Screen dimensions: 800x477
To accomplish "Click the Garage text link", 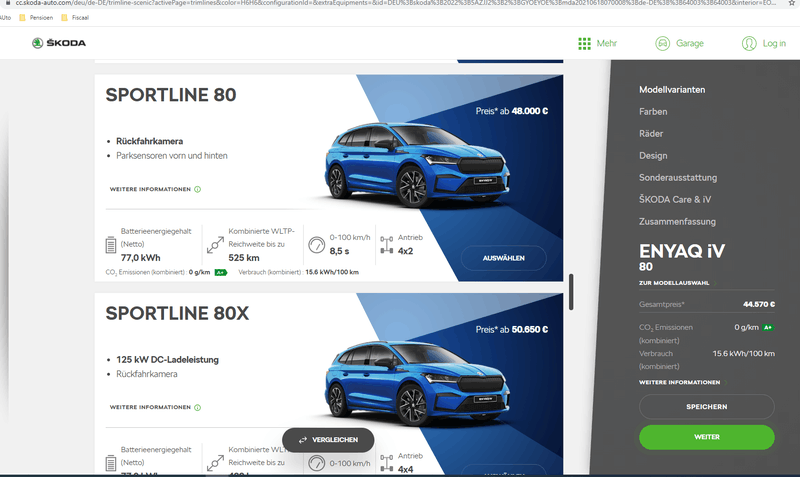I will click(690, 43).
